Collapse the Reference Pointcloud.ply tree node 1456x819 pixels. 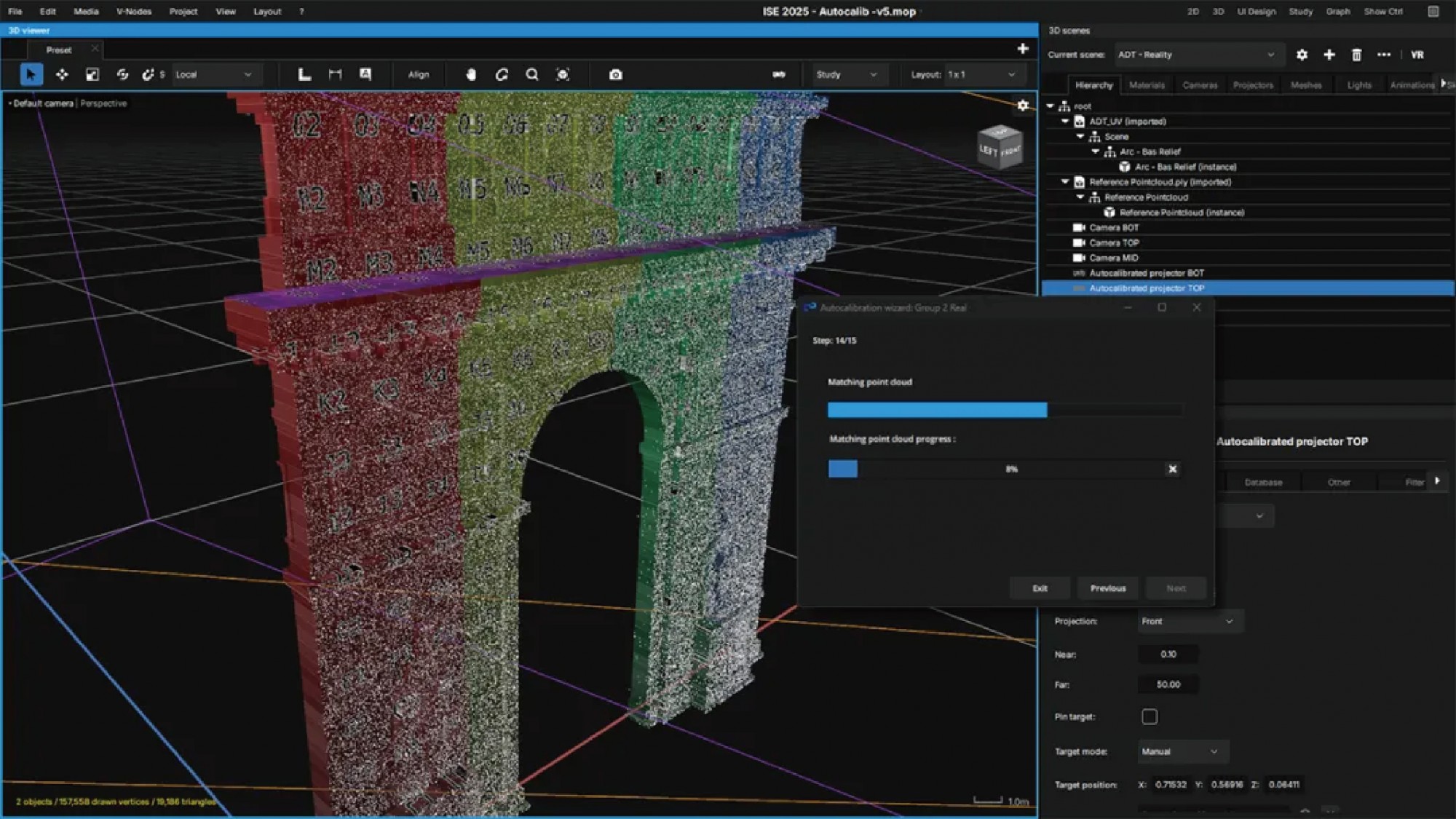pyautogui.click(x=1065, y=181)
